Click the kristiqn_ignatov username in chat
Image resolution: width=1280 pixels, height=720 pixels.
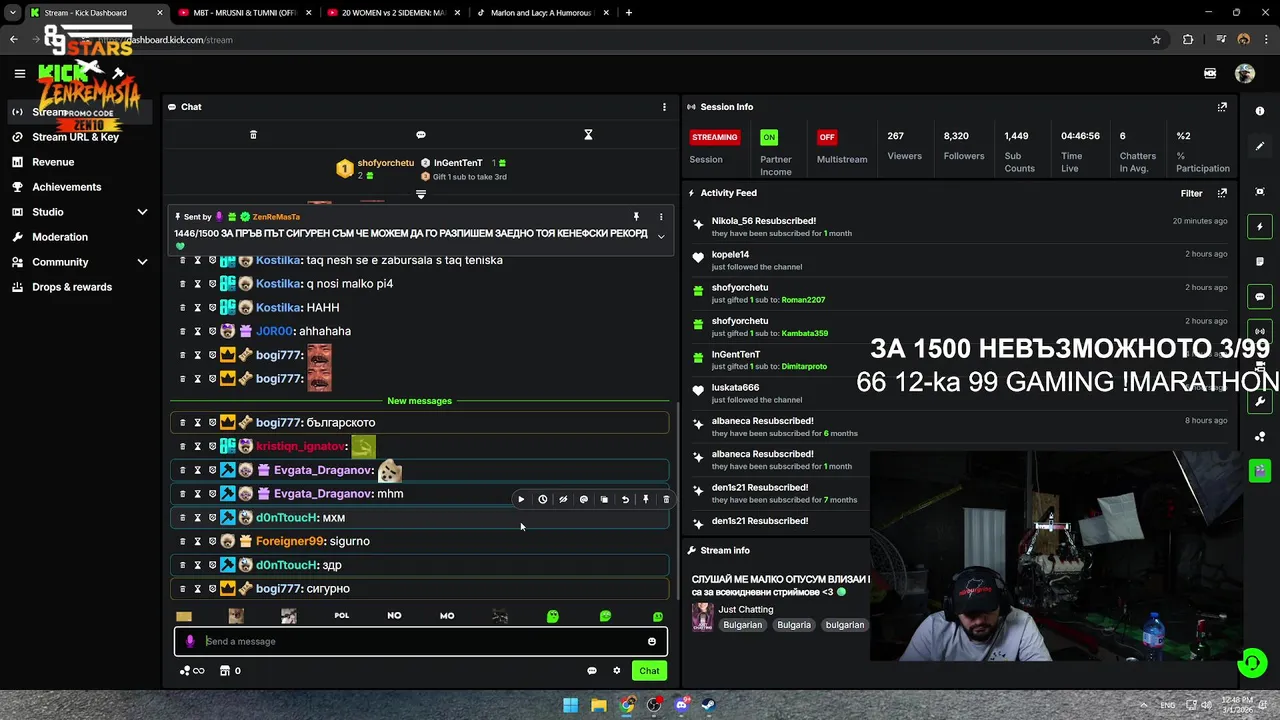(302, 446)
